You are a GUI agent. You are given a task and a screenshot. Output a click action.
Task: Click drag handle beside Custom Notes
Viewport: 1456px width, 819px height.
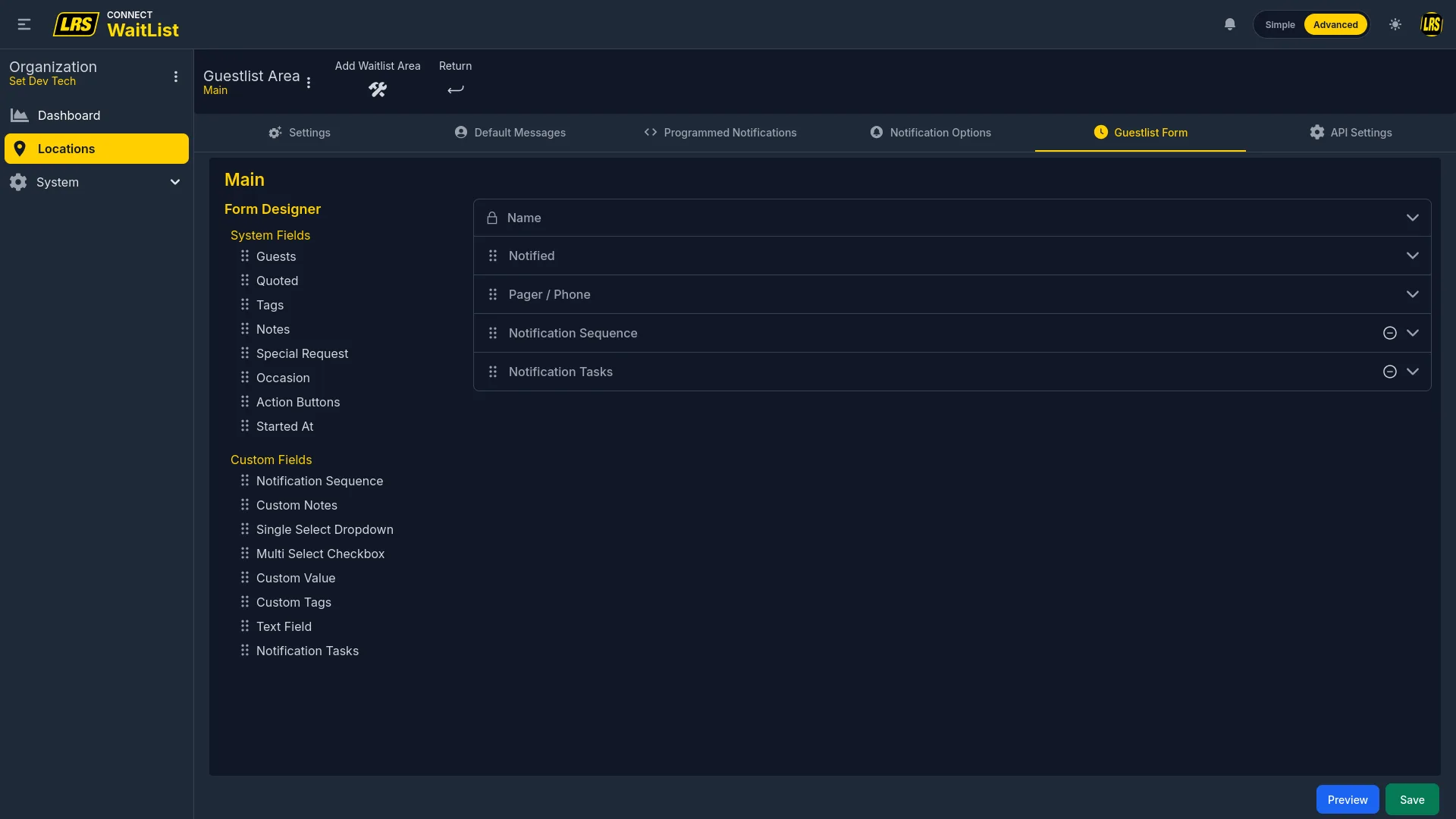tap(245, 505)
